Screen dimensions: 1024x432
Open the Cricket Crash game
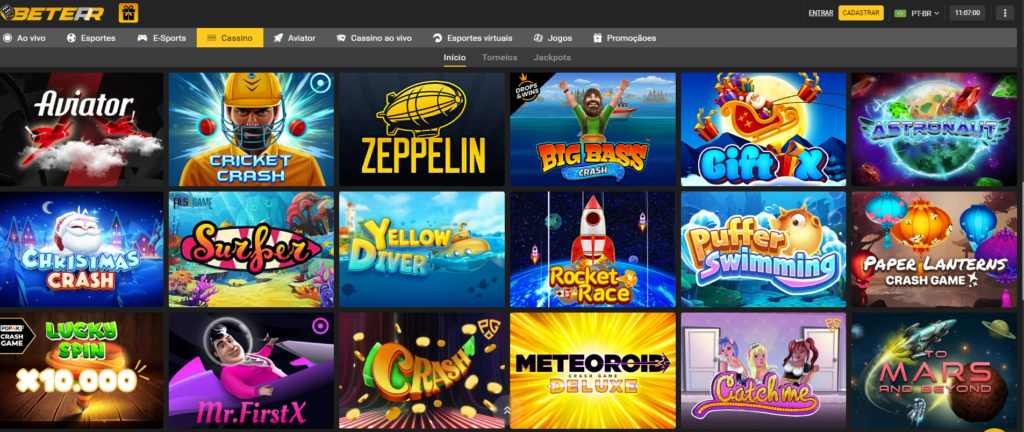[x=251, y=129]
